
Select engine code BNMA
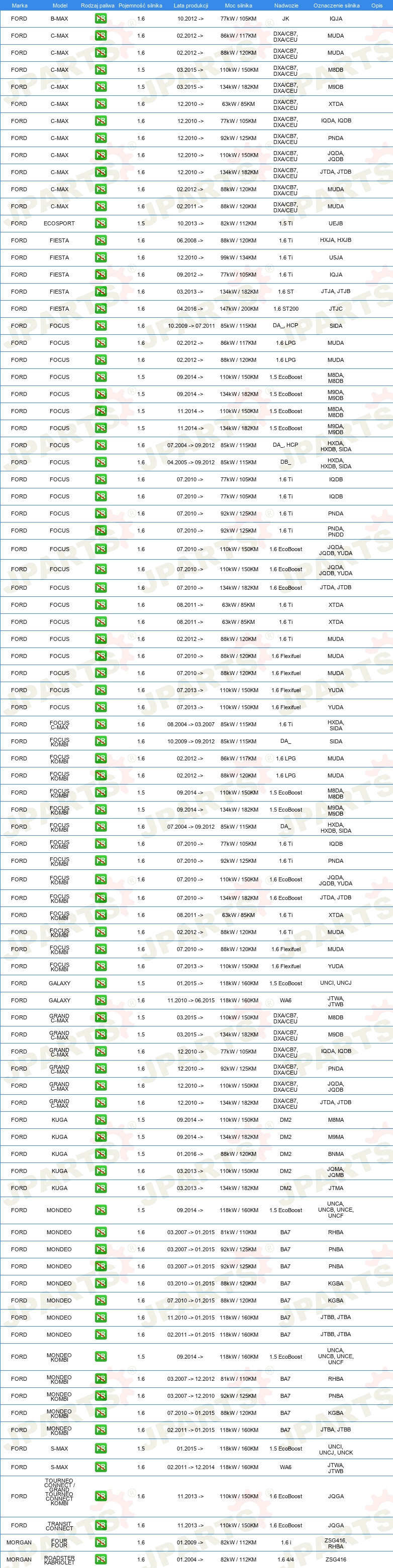point(336,1153)
